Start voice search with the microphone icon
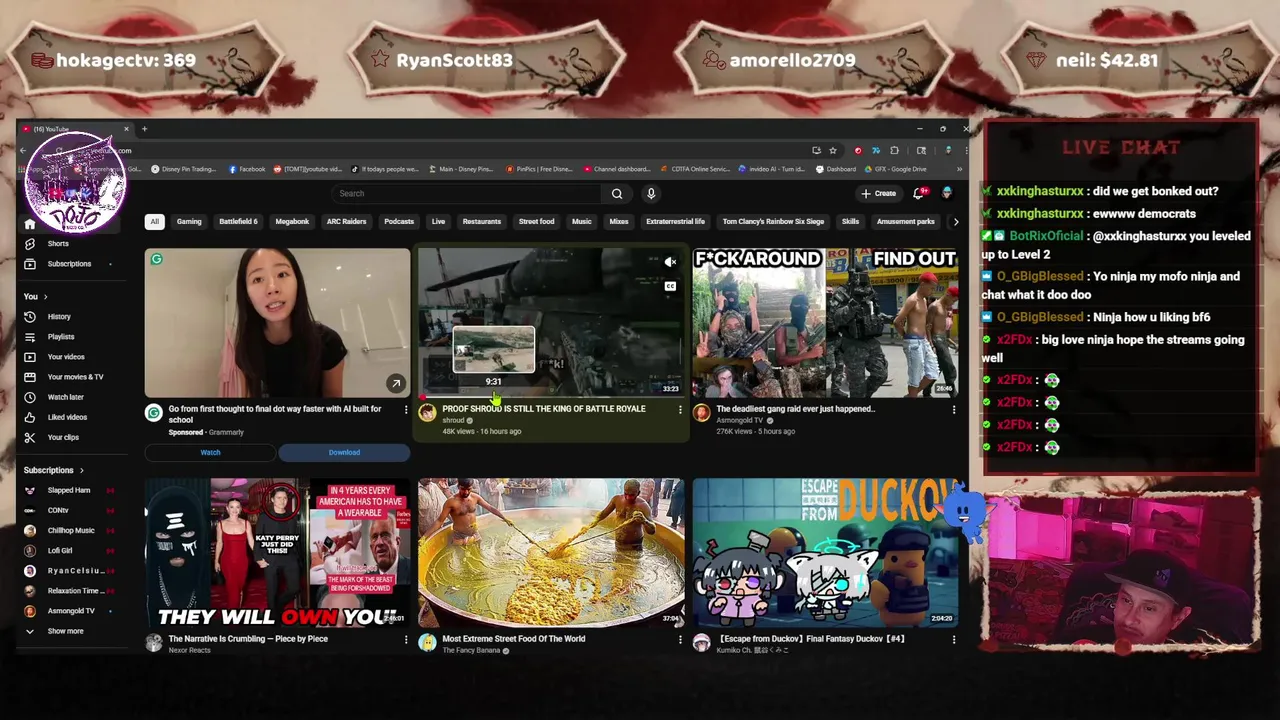The height and width of the screenshot is (720, 1280). point(651,194)
